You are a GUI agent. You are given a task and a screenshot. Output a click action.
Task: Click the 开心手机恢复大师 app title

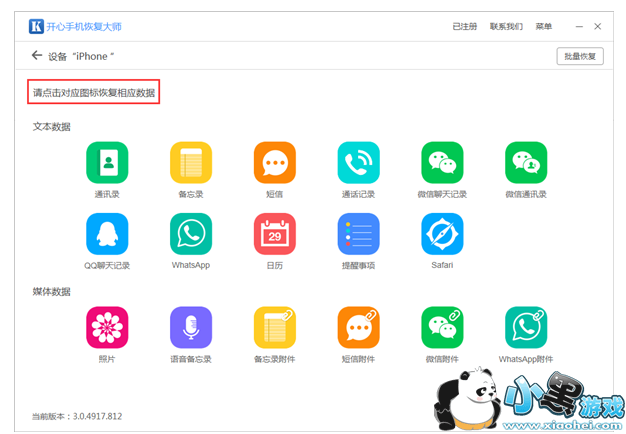84,27
